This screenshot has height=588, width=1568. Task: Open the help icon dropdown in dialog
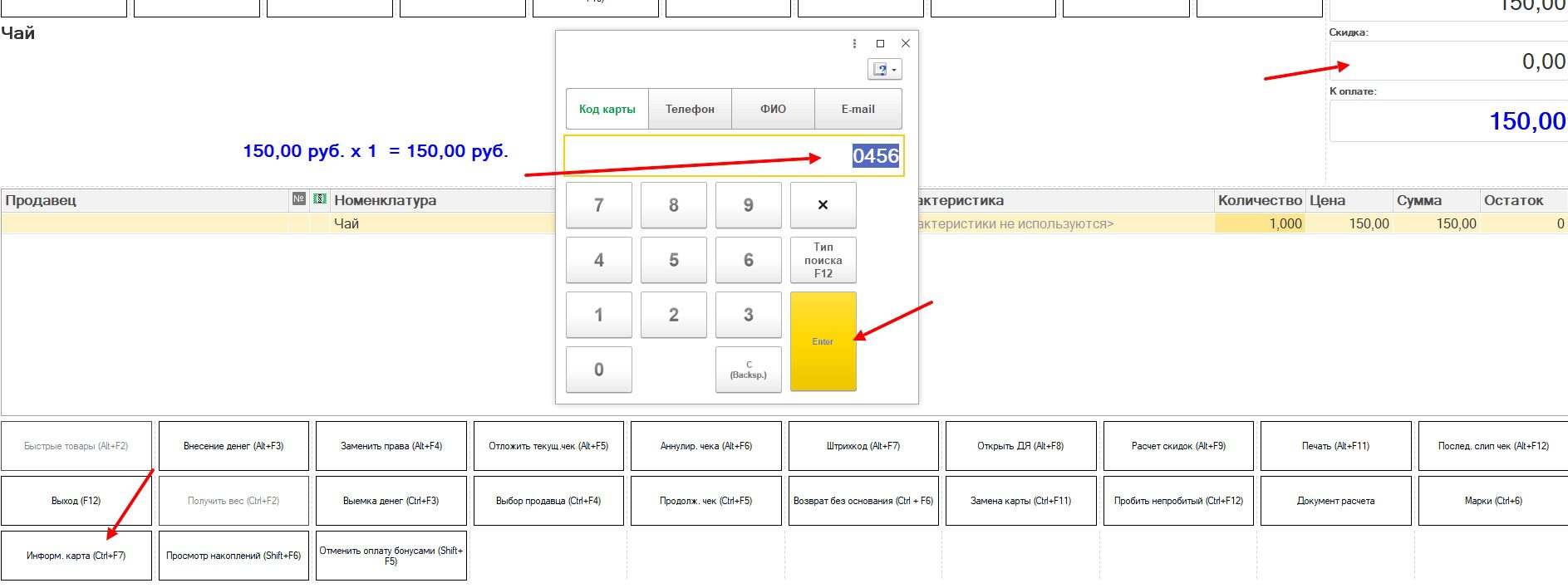[884, 70]
